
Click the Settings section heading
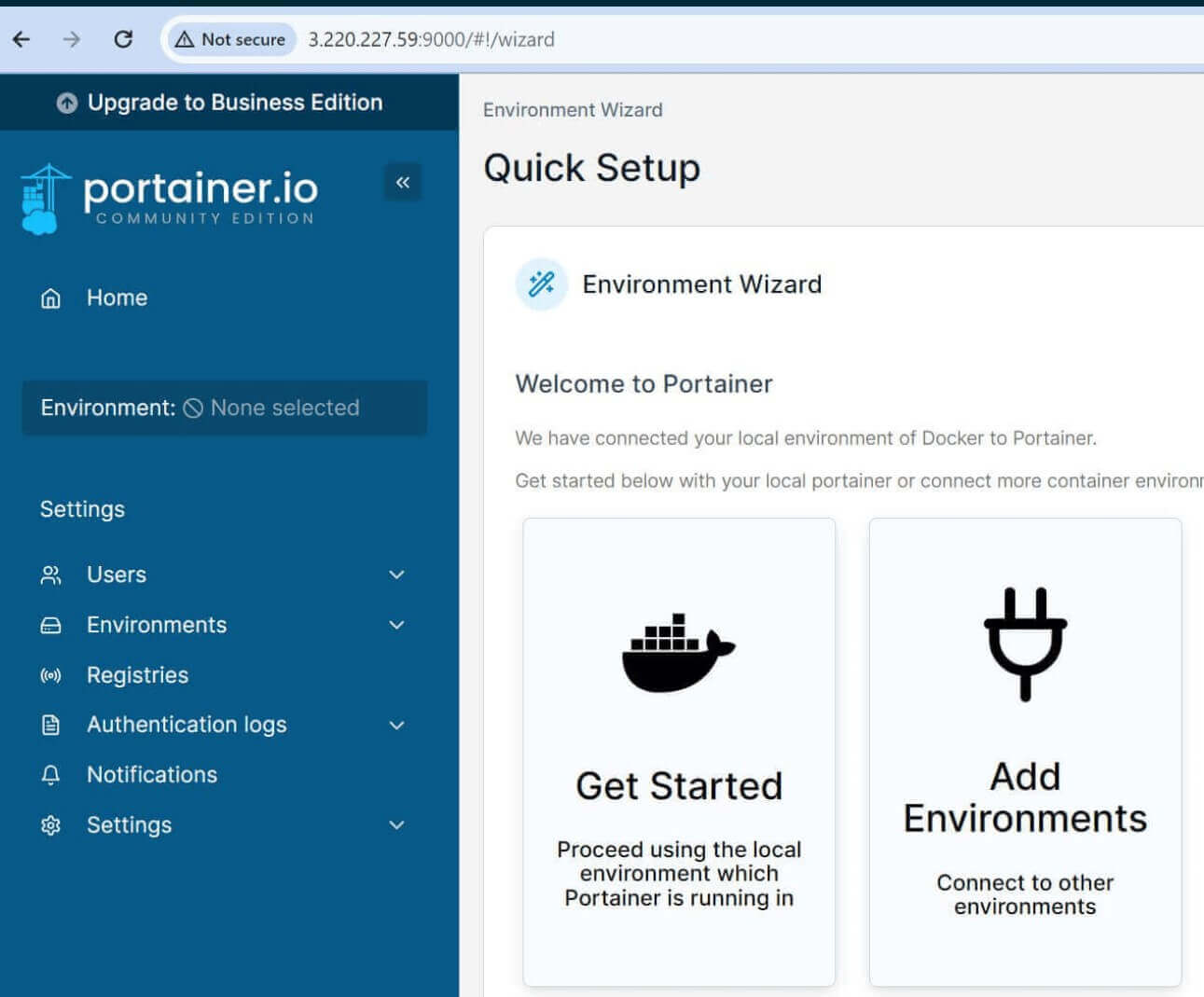(82, 509)
